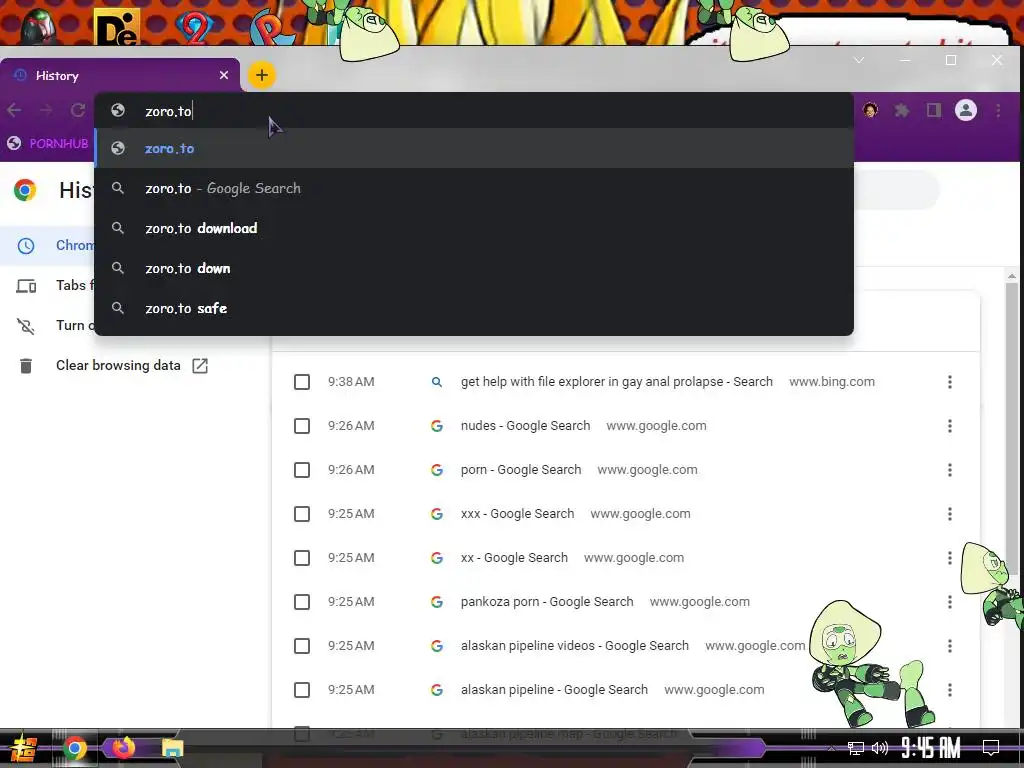Click the Turn off sync icon
Viewport: 1024px width, 768px height.
click(x=25, y=326)
